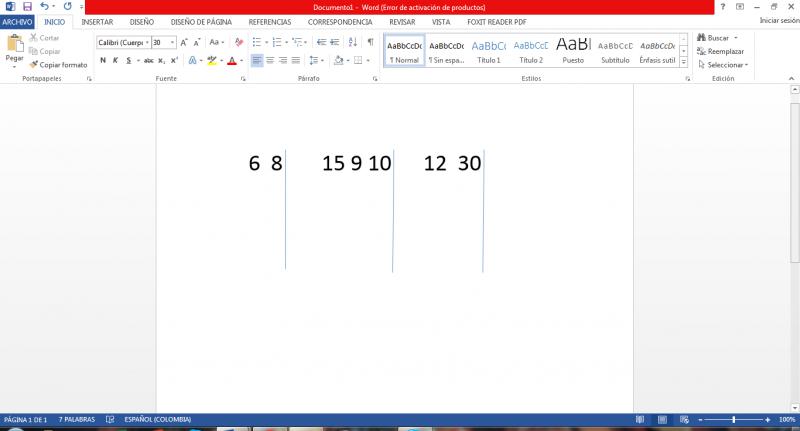Open the Estilos pane launcher
The height and width of the screenshot is (431, 800).
click(687, 79)
